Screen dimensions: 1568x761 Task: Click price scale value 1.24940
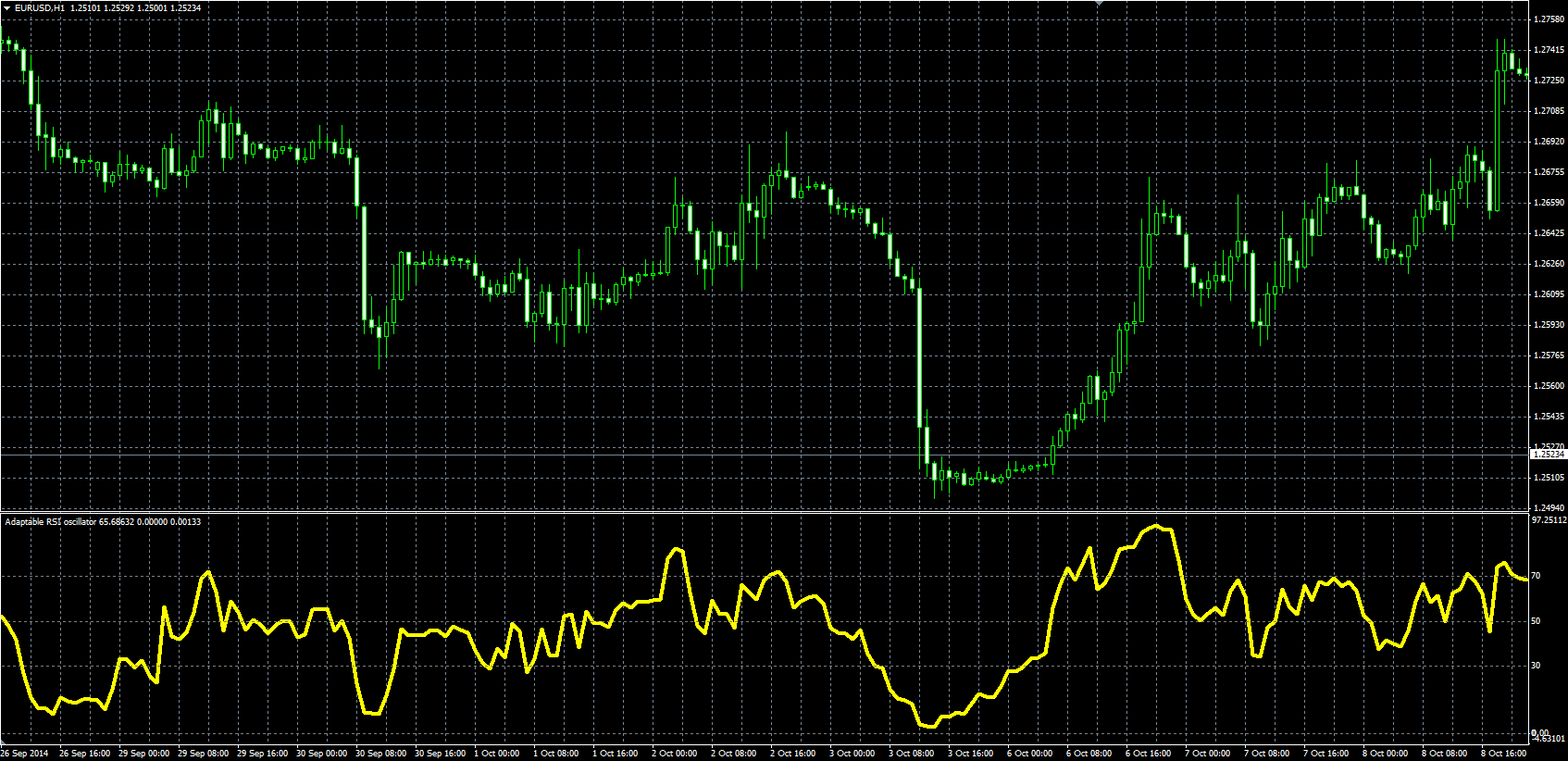[x=1549, y=508]
